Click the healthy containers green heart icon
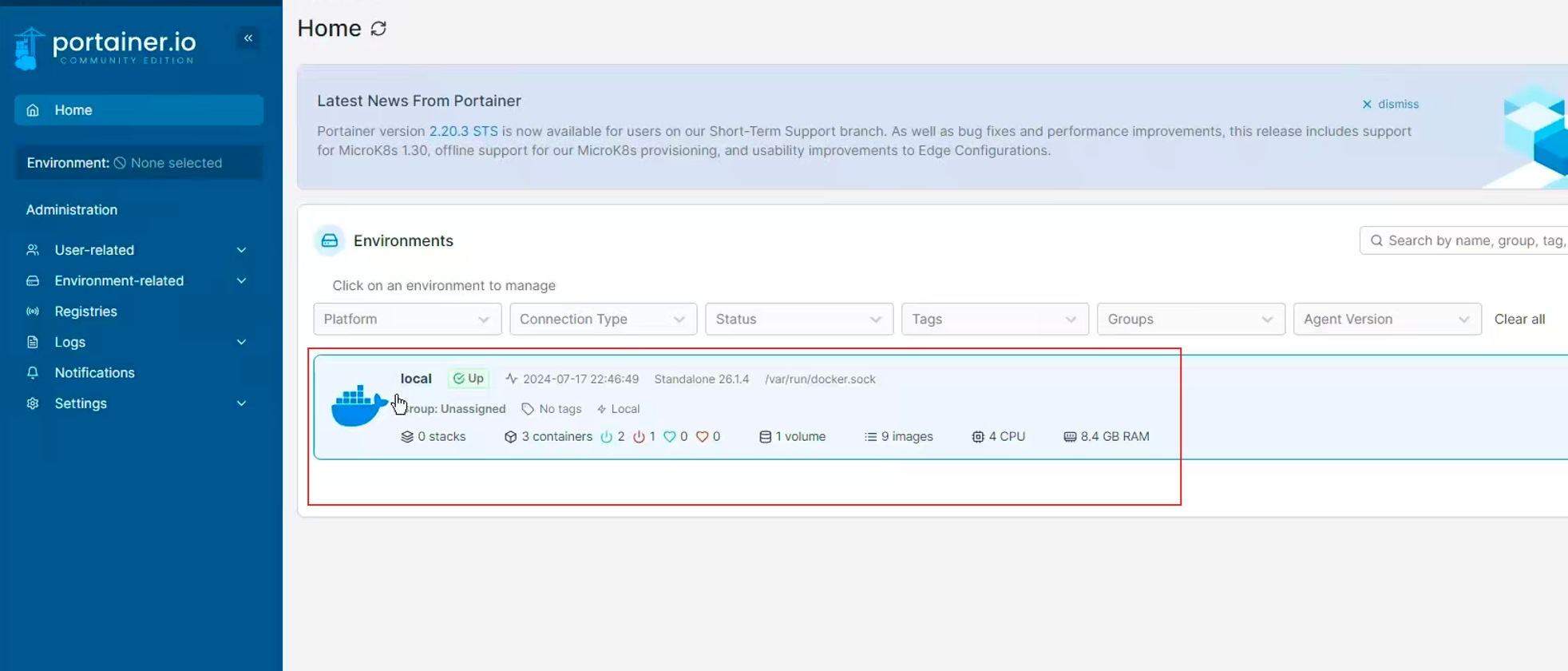Screen dimensions: 1568x671 coord(670,437)
